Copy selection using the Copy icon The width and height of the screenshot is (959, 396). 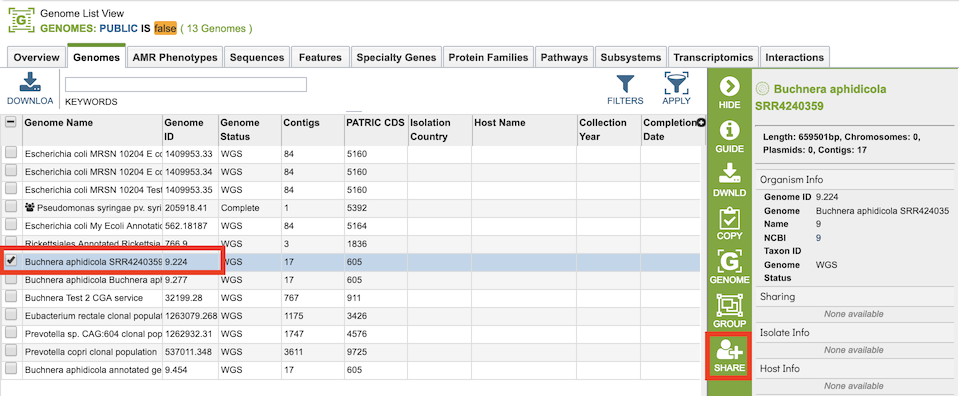[x=729, y=218]
